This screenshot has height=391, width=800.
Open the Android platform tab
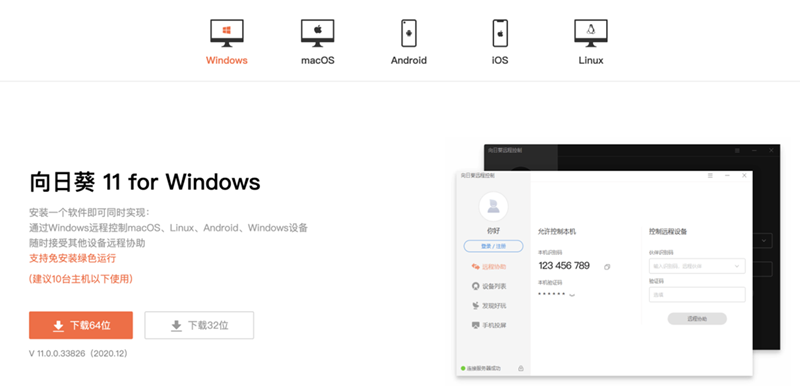click(409, 42)
